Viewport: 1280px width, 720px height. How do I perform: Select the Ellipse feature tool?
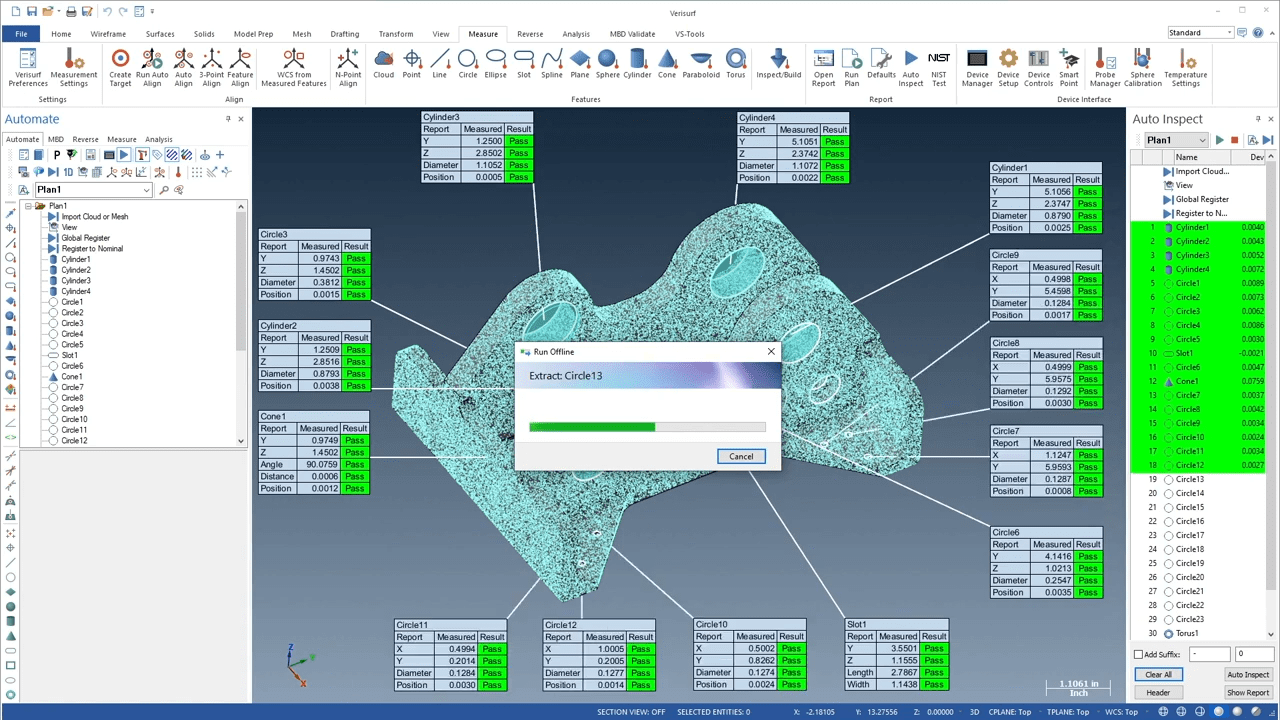(495, 64)
